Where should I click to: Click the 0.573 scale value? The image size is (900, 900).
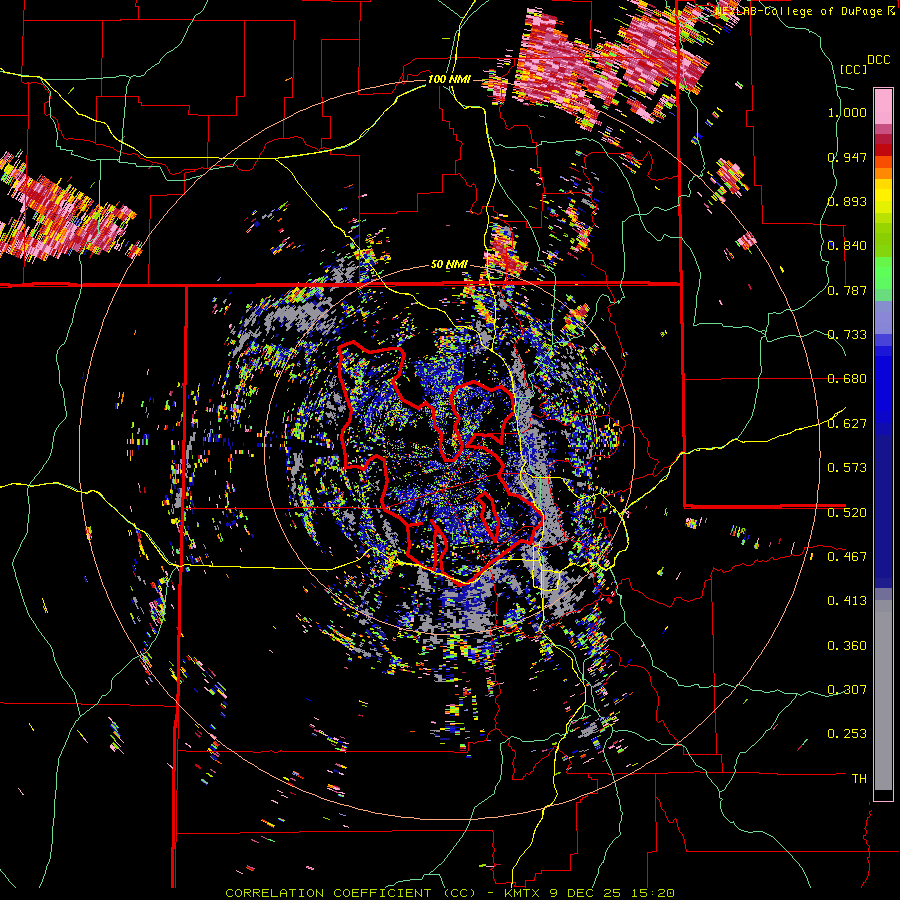pos(847,468)
